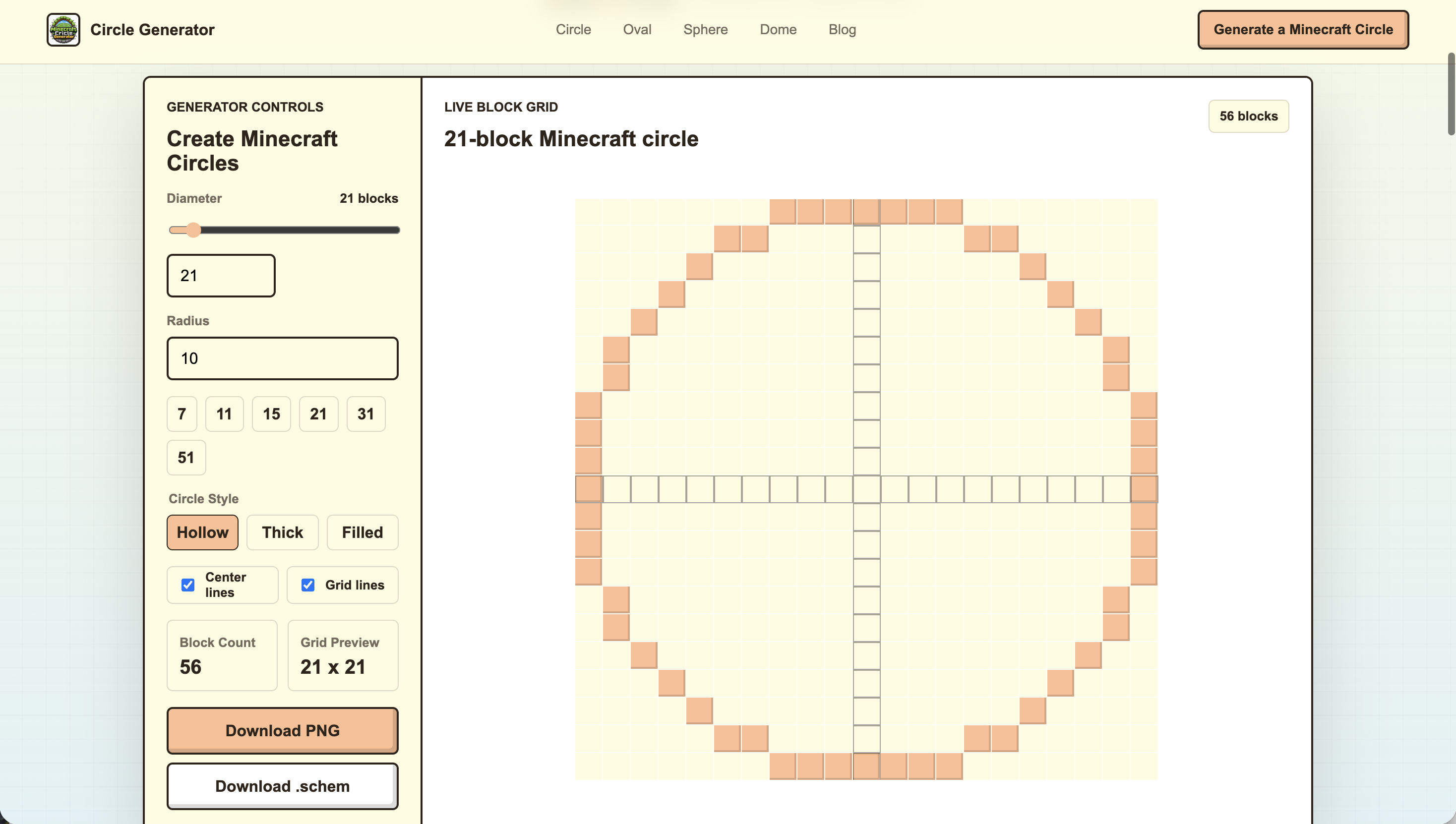Click the 56 blocks badge
This screenshot has width=1456, height=824.
click(x=1248, y=116)
